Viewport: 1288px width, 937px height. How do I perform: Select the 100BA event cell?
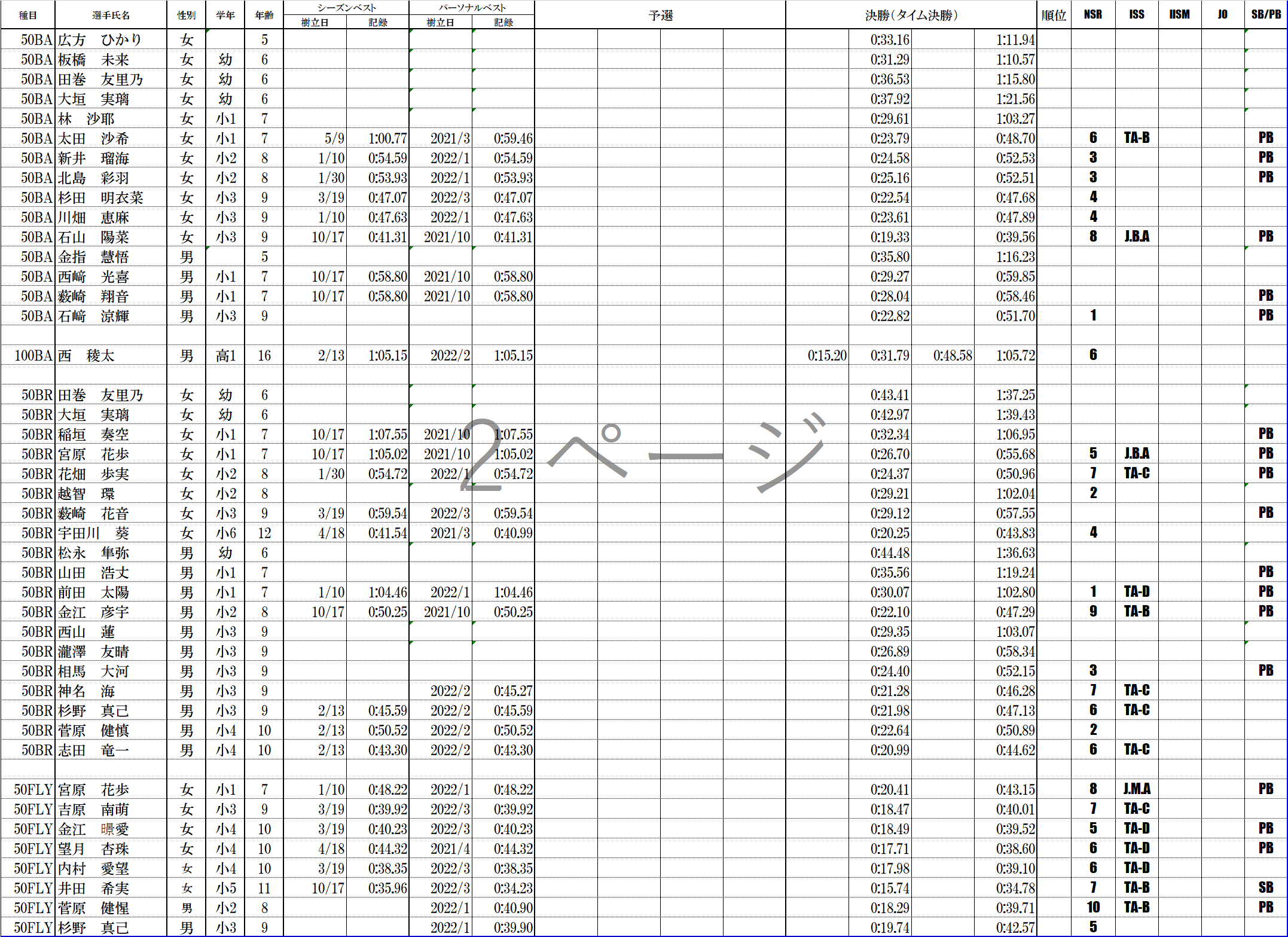pyautogui.click(x=28, y=355)
